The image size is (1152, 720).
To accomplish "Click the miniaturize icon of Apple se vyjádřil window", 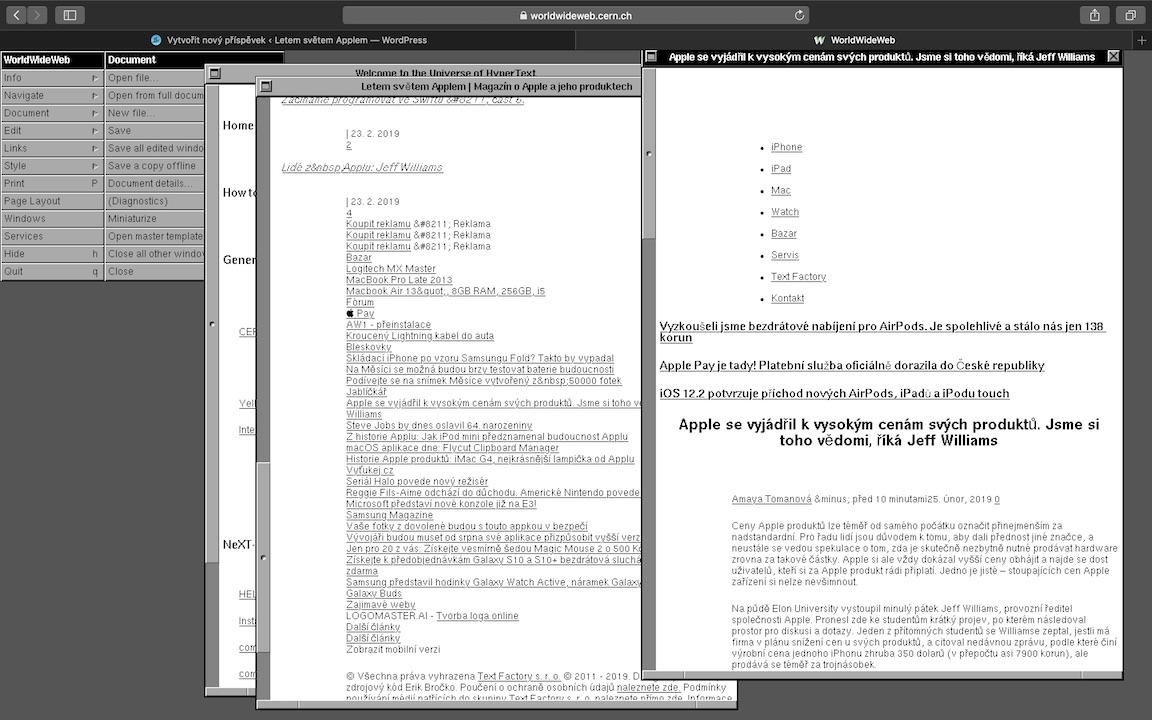I will [651, 56].
